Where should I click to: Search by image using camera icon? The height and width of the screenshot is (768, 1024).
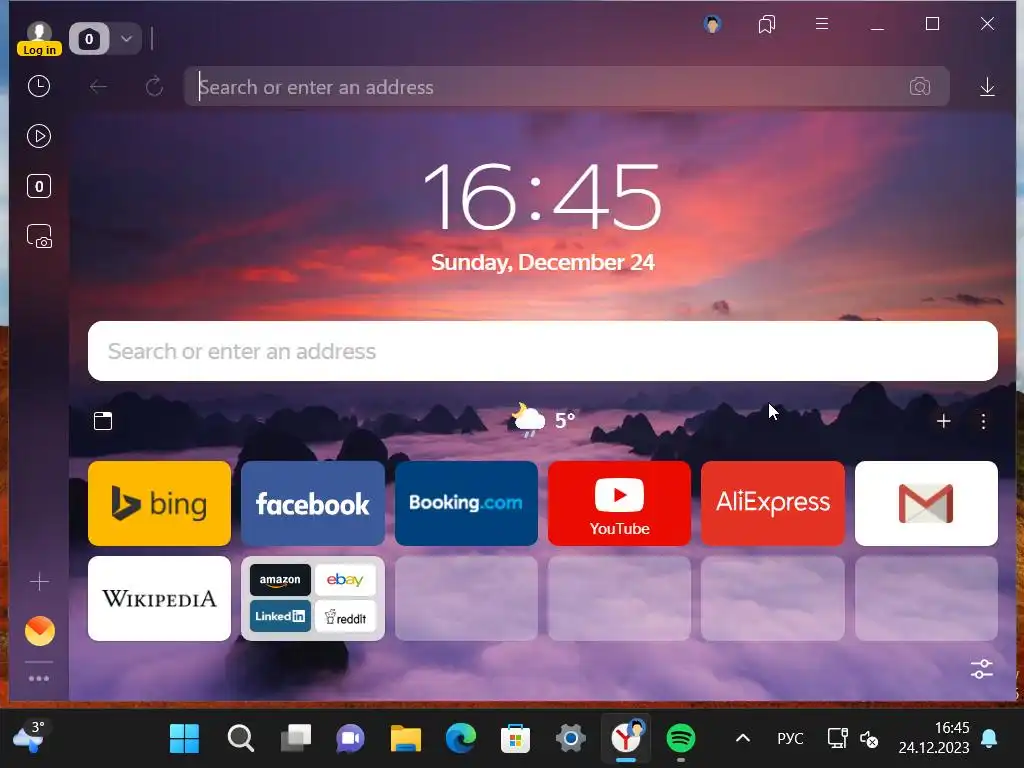point(920,87)
